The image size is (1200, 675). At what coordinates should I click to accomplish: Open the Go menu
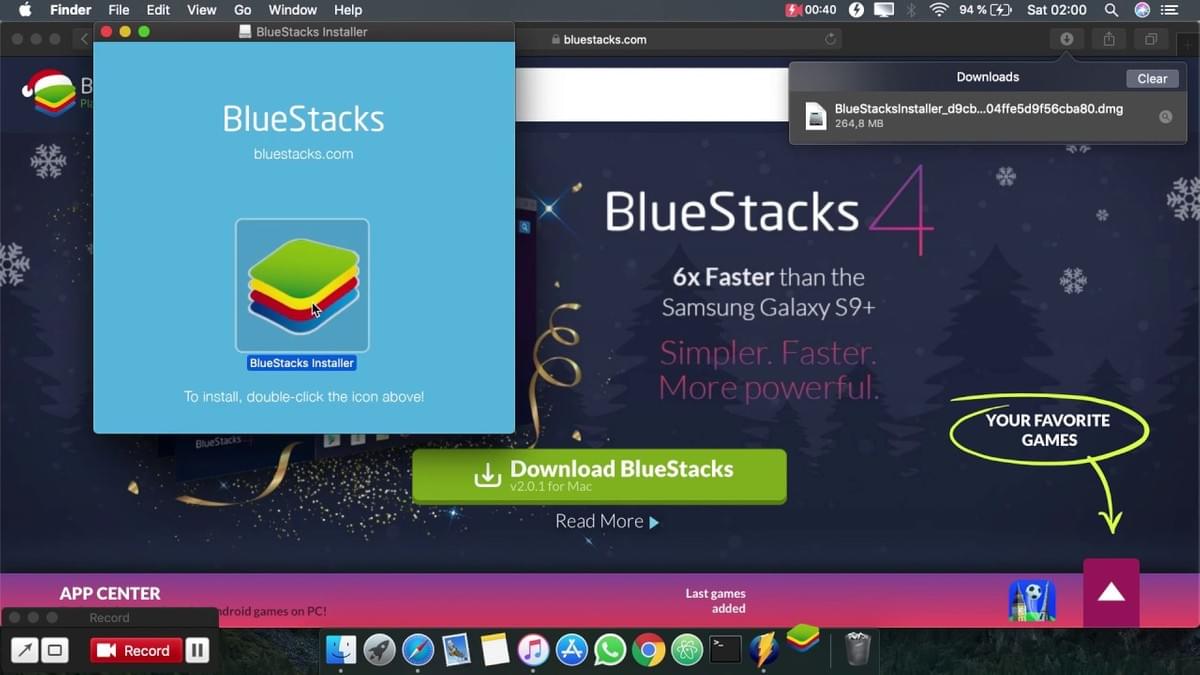pos(242,10)
